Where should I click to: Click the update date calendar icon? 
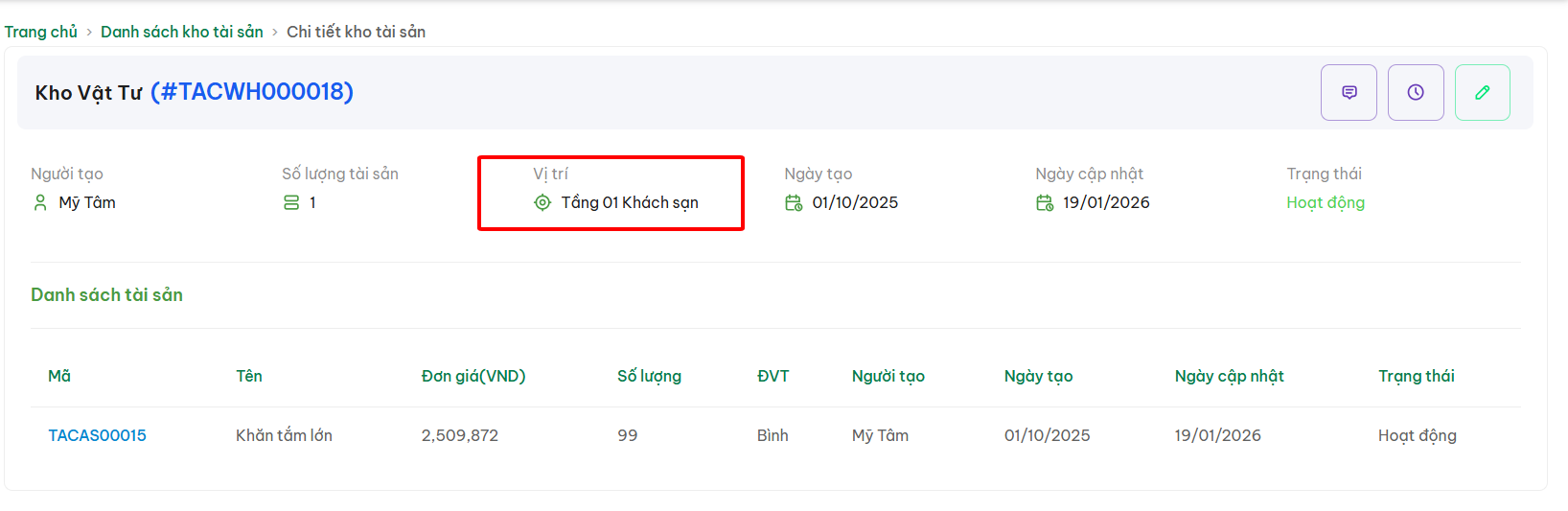point(1045,202)
